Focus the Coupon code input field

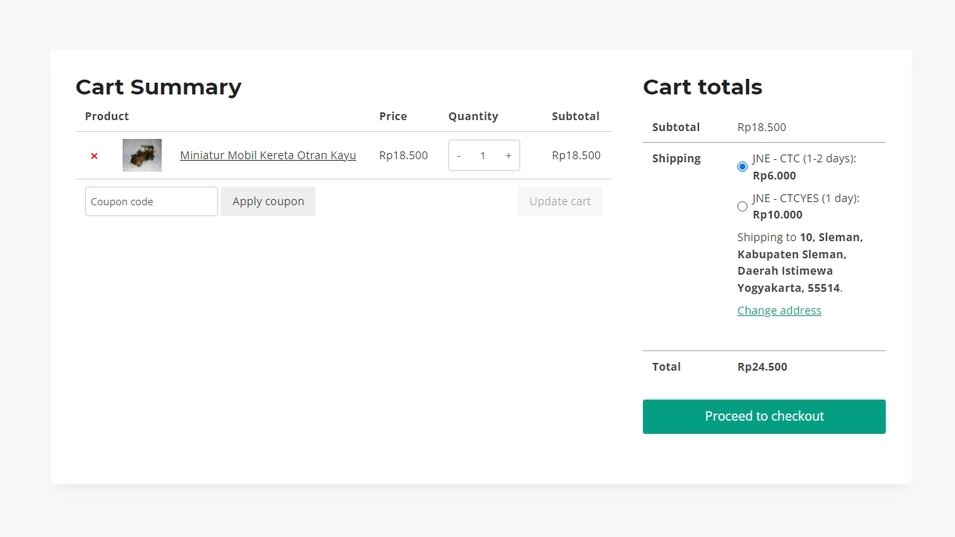pyautogui.click(x=151, y=201)
